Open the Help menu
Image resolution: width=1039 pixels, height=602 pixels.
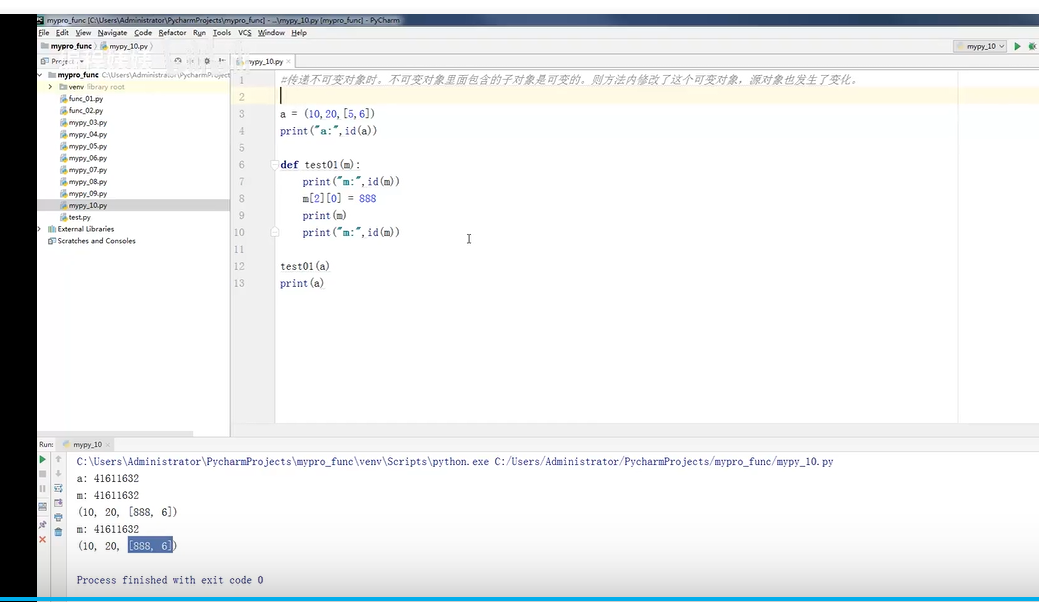299,32
